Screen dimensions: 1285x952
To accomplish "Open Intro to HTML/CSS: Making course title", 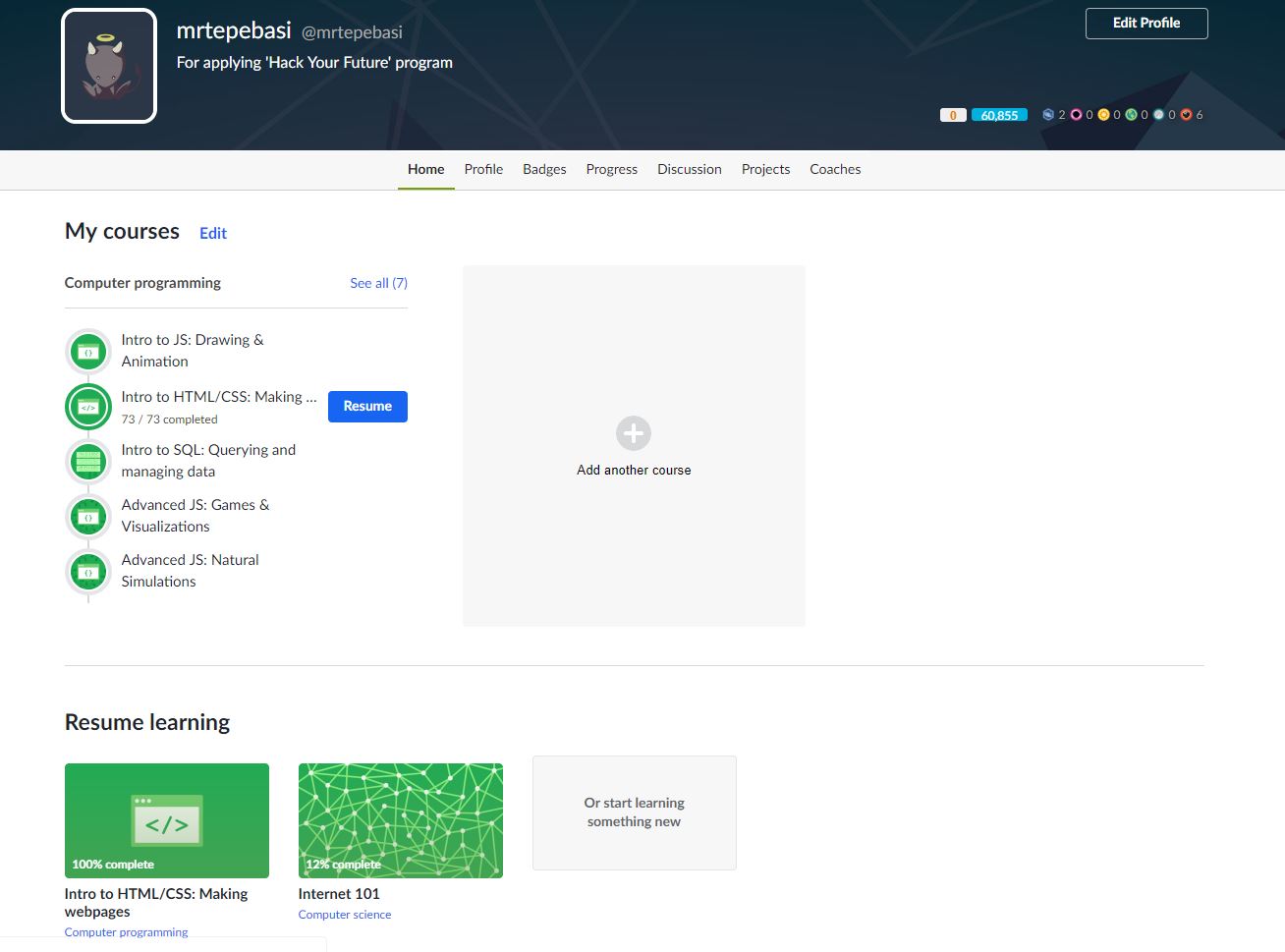I will point(219,397).
